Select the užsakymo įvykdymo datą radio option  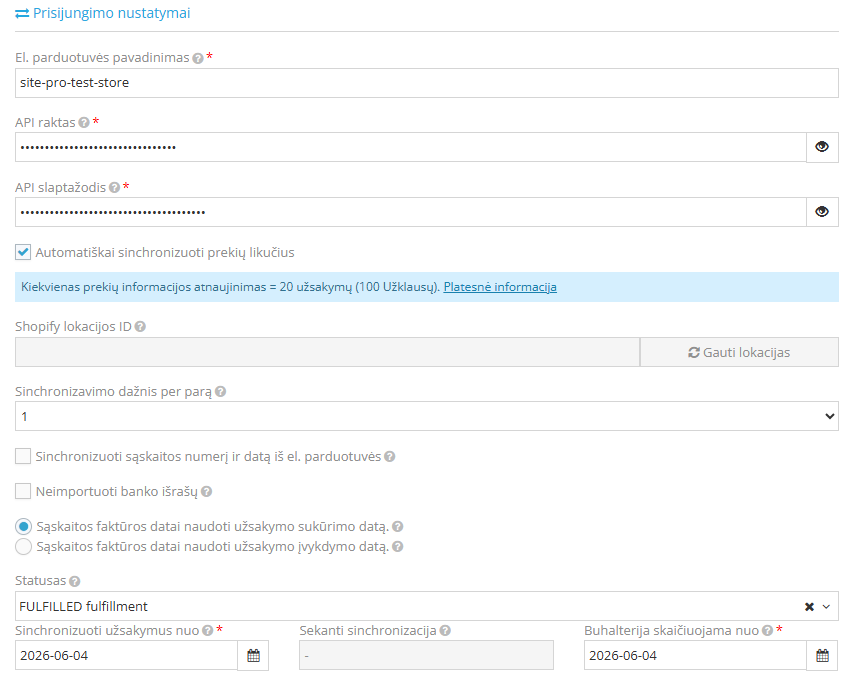coord(24,547)
